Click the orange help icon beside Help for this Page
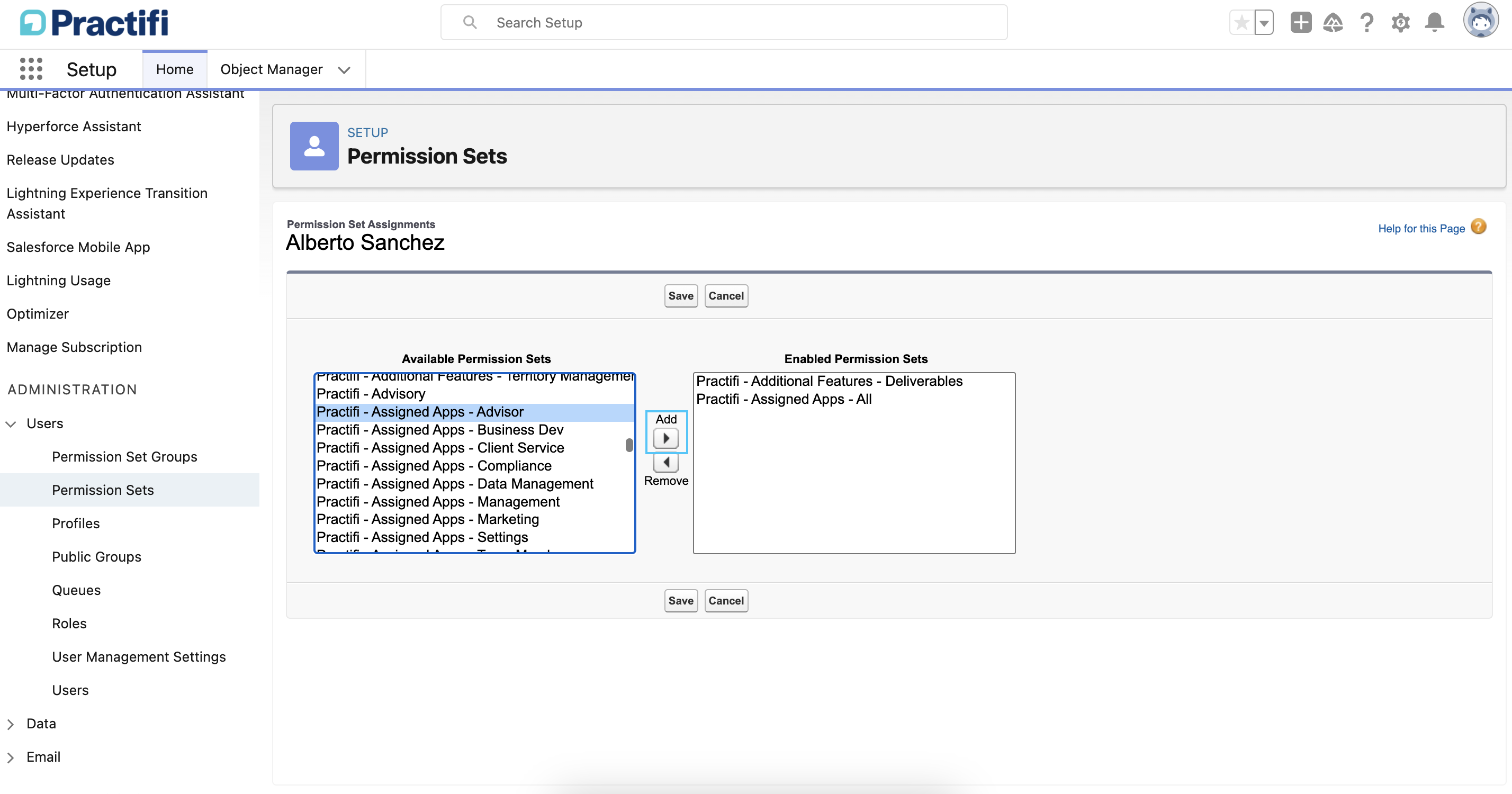Image resolution: width=1512 pixels, height=794 pixels. [x=1479, y=227]
